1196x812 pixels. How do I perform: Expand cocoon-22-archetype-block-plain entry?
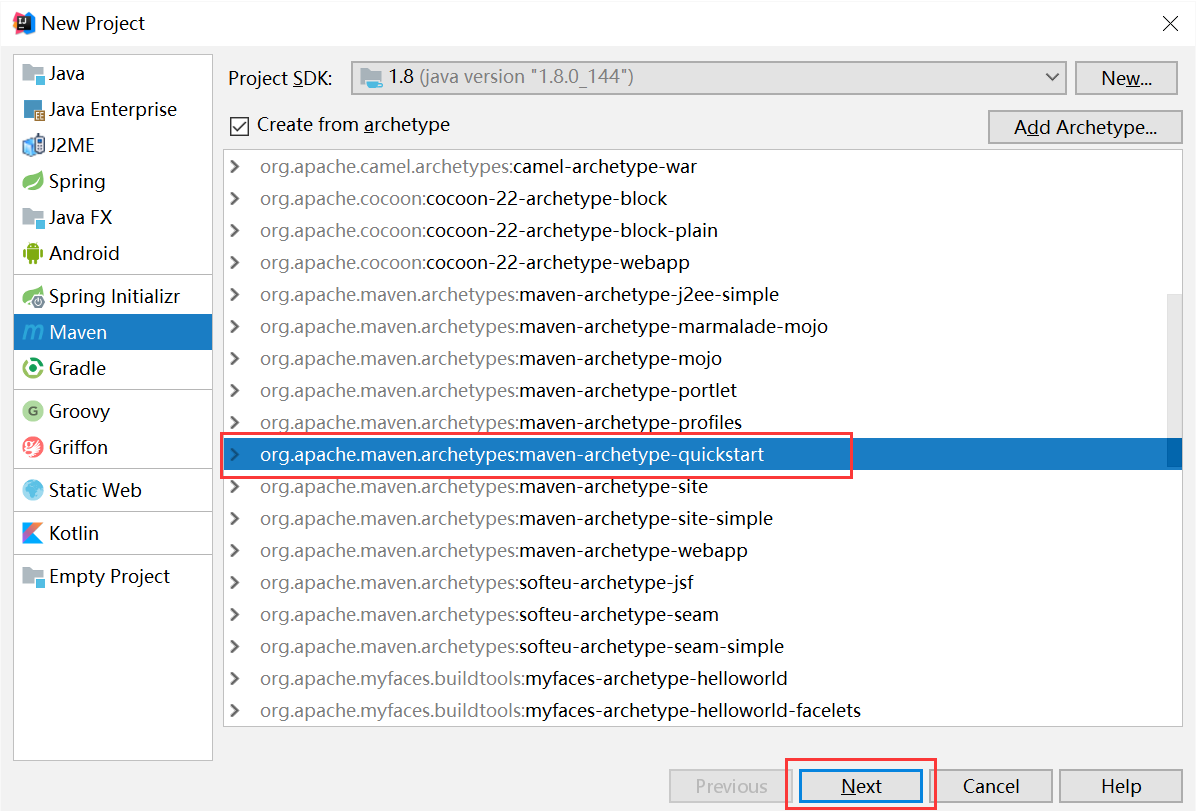235,230
